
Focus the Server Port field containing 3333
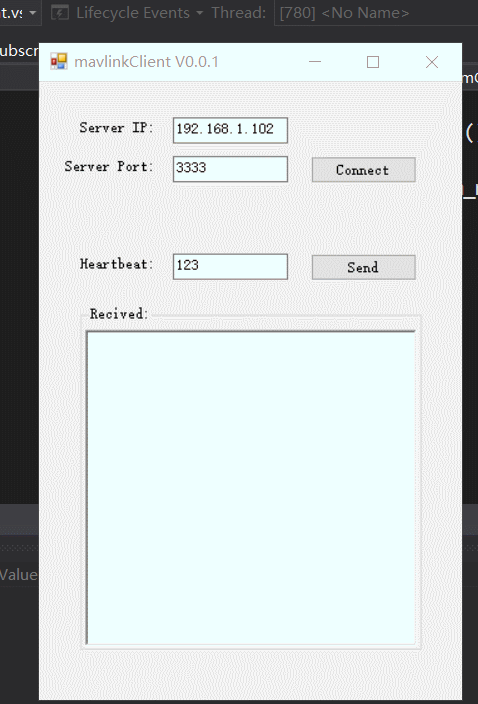point(230,169)
